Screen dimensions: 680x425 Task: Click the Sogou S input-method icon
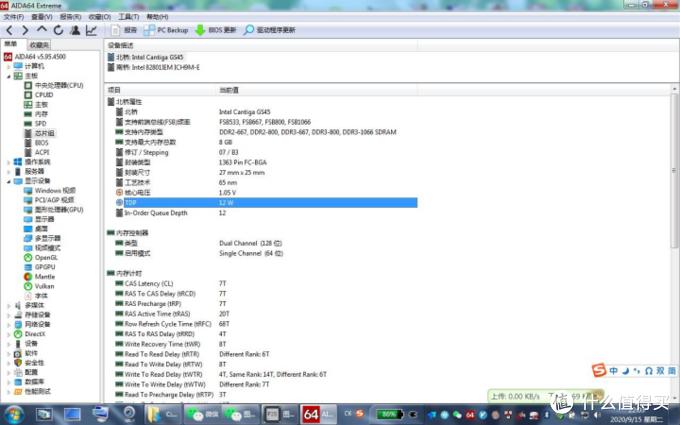[599, 371]
